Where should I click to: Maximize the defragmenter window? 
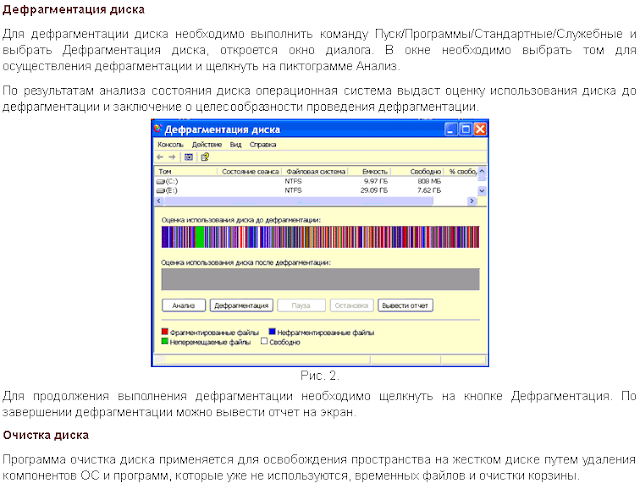pos(465,129)
